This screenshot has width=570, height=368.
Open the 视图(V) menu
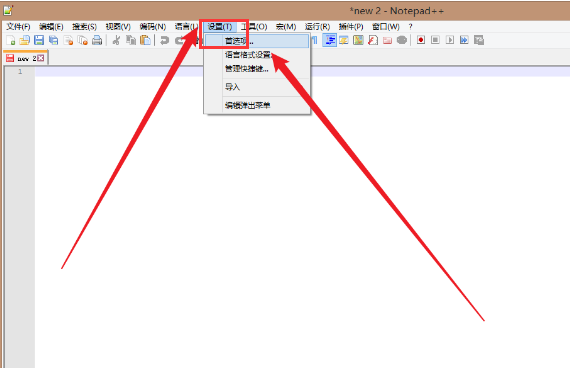[118, 27]
